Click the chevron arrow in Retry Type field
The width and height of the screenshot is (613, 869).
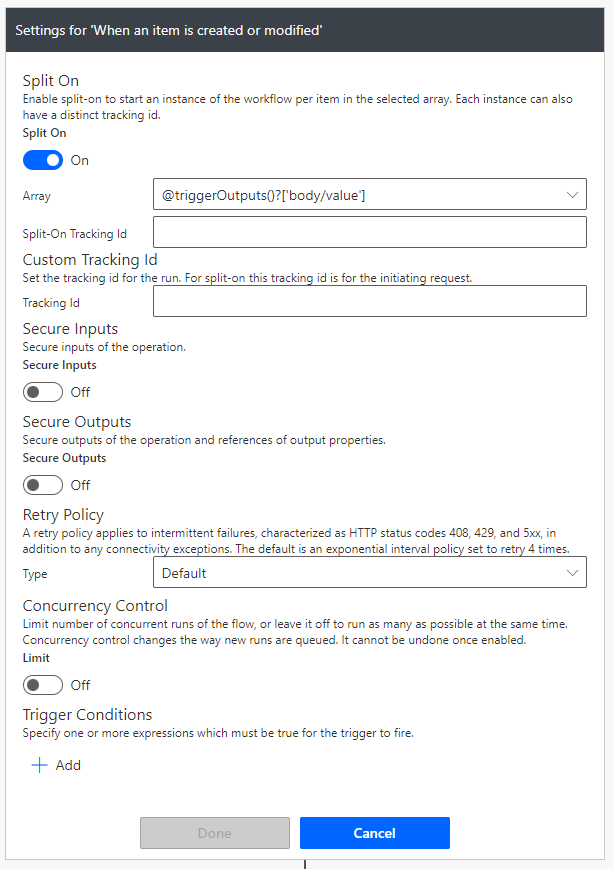(x=572, y=572)
